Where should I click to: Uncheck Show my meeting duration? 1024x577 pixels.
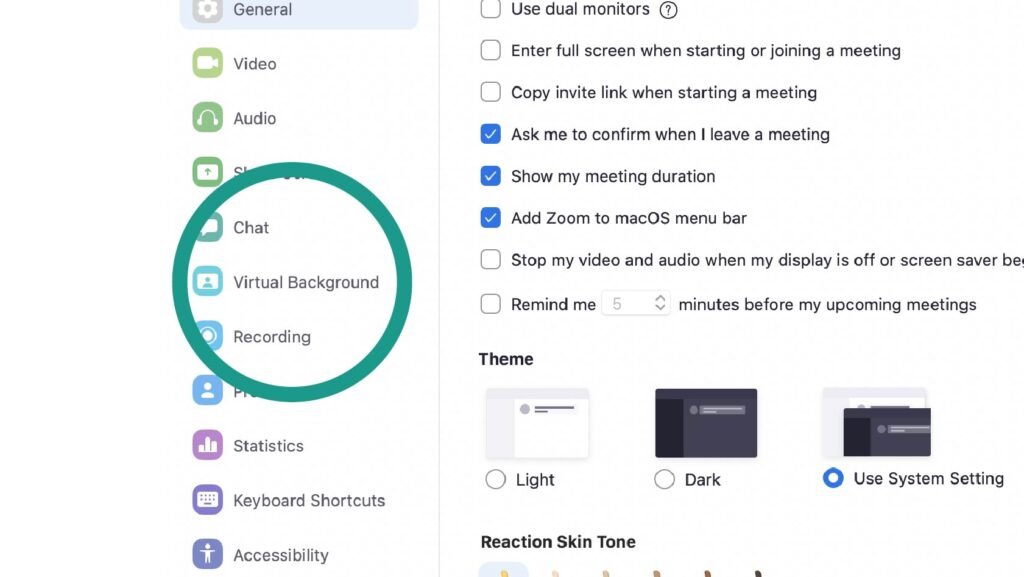(490, 176)
